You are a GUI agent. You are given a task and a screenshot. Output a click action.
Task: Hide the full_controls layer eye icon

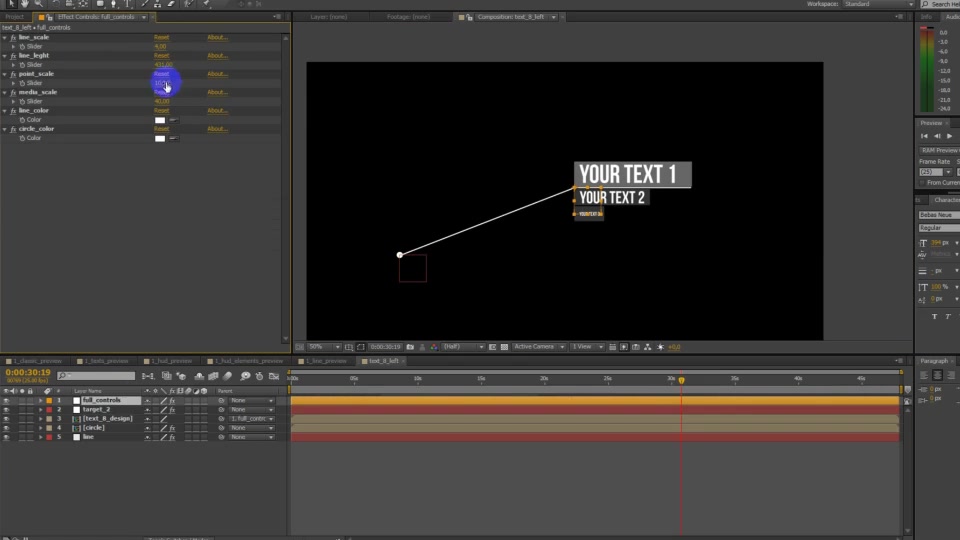click(x=6, y=400)
